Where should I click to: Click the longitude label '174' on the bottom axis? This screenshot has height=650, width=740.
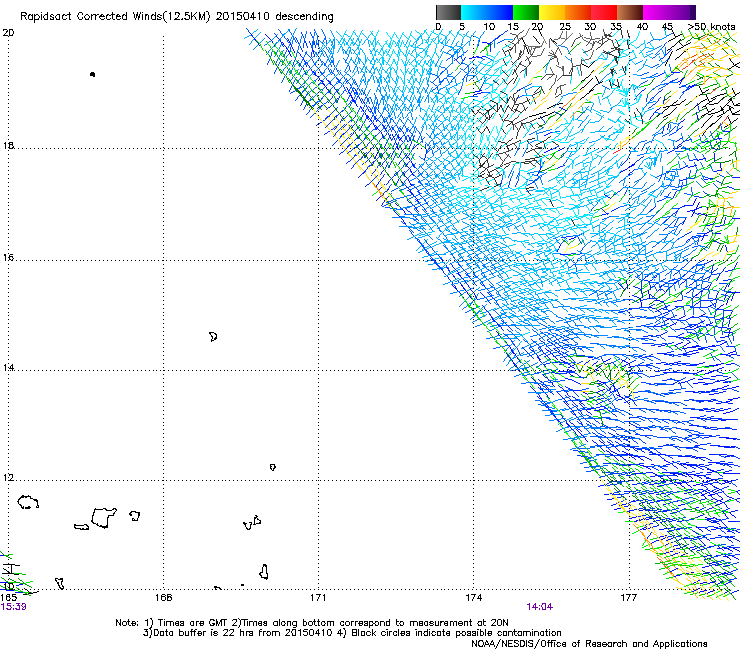pos(473,598)
